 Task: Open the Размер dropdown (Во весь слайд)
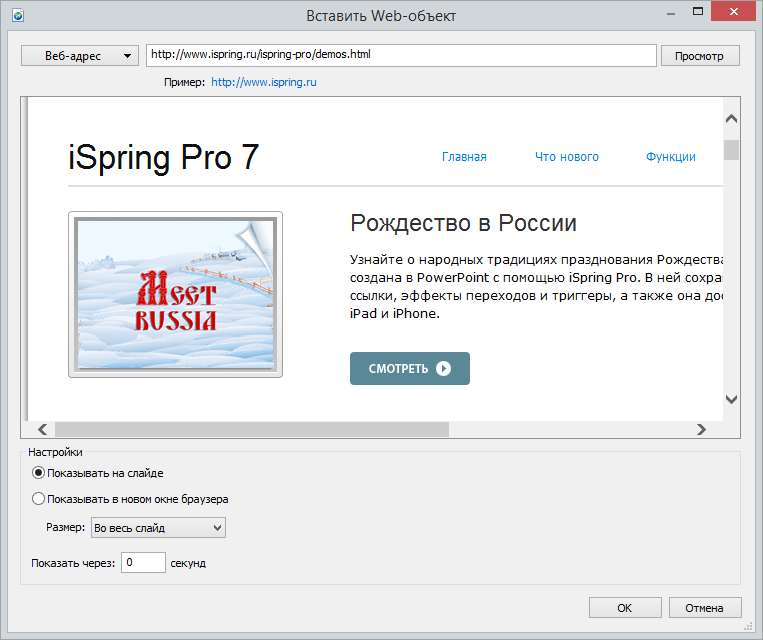158,528
